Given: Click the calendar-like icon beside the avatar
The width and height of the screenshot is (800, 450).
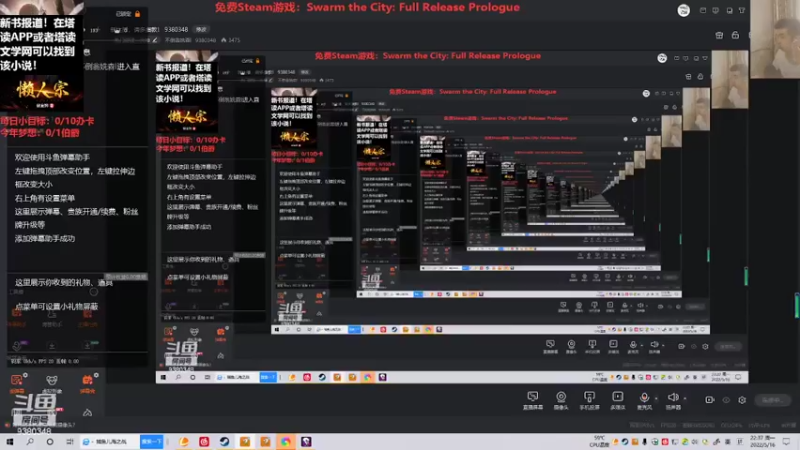Looking at the screenshot, I should pos(703,10).
